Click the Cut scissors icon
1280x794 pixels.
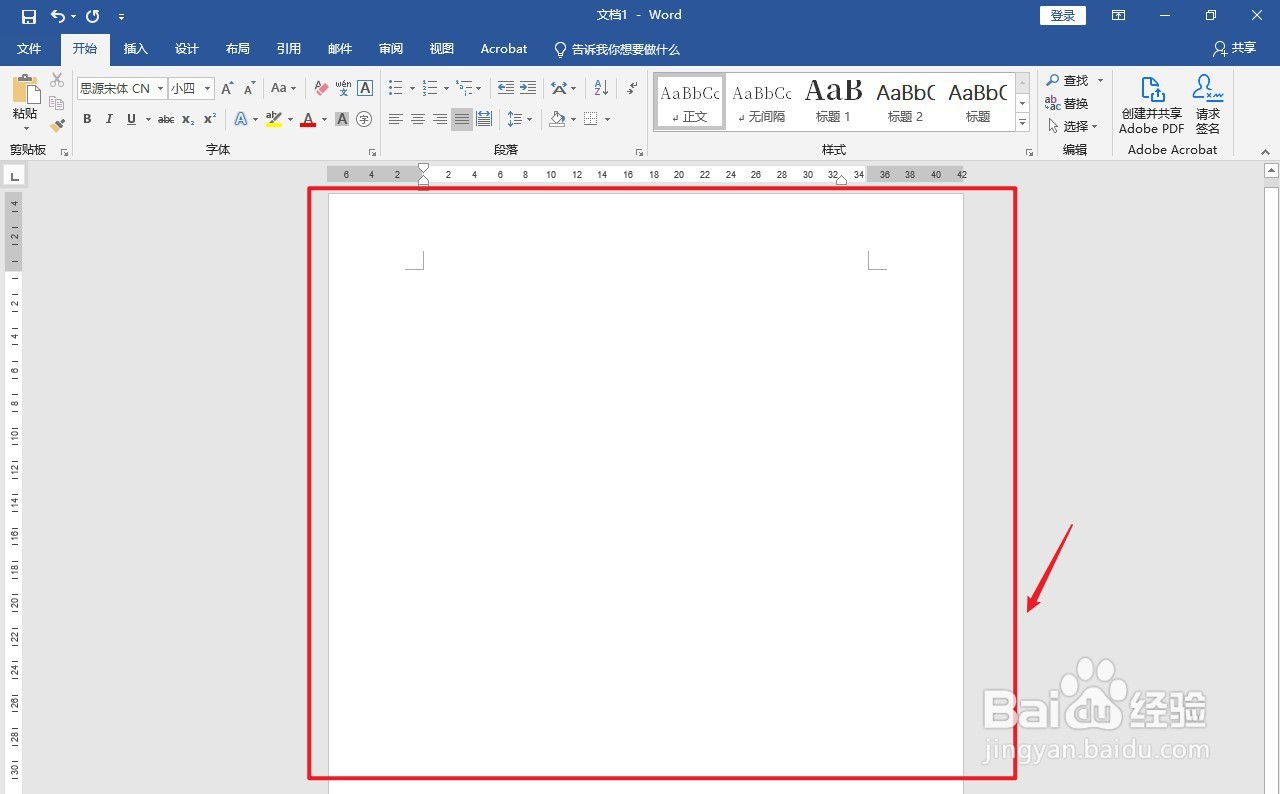click(x=57, y=80)
